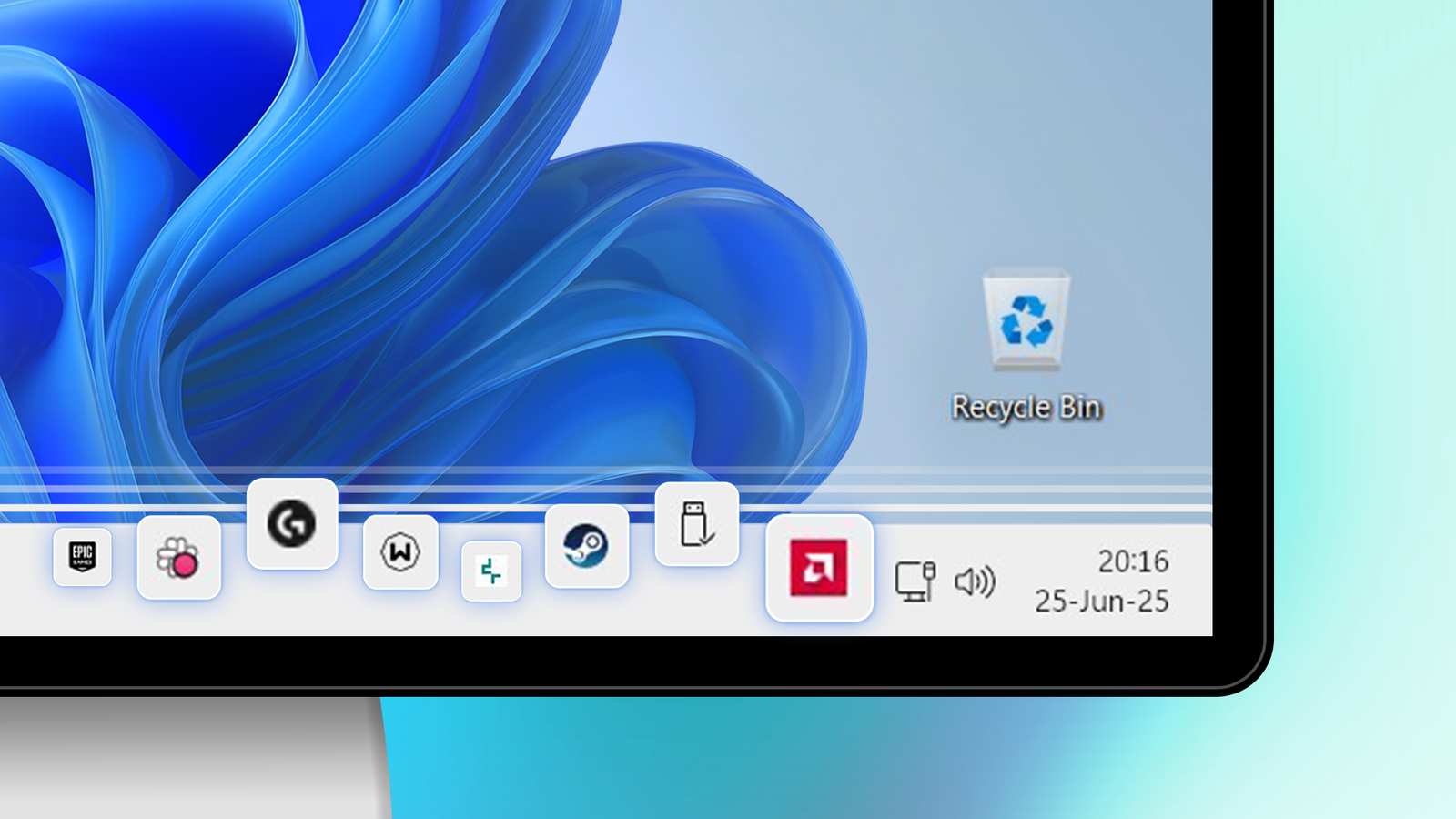Toggle Slack notification status in tray

pos(179,560)
